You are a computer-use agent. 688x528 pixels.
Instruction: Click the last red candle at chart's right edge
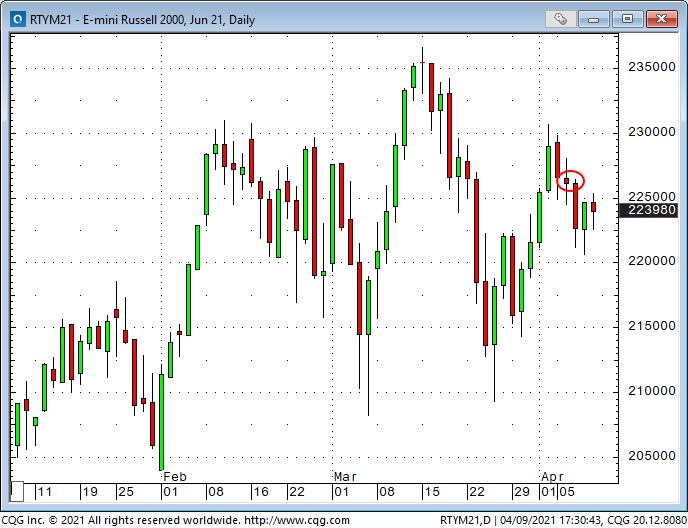coord(594,207)
